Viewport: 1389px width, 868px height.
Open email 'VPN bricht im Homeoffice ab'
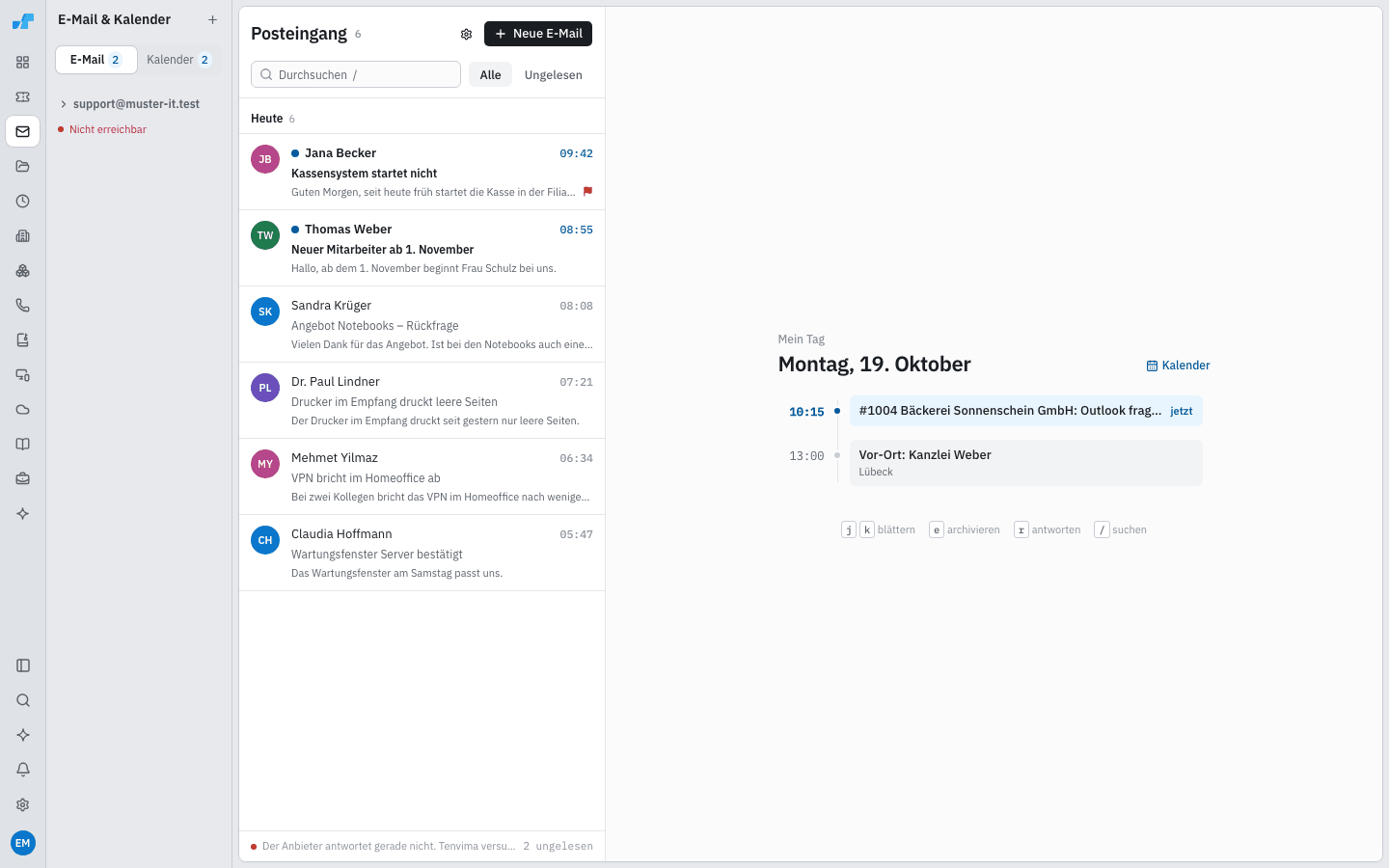pos(422,476)
